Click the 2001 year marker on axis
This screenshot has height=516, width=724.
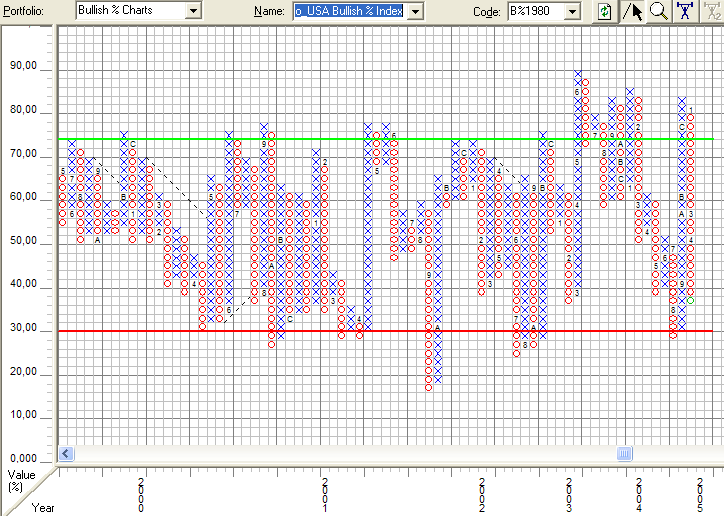point(325,494)
